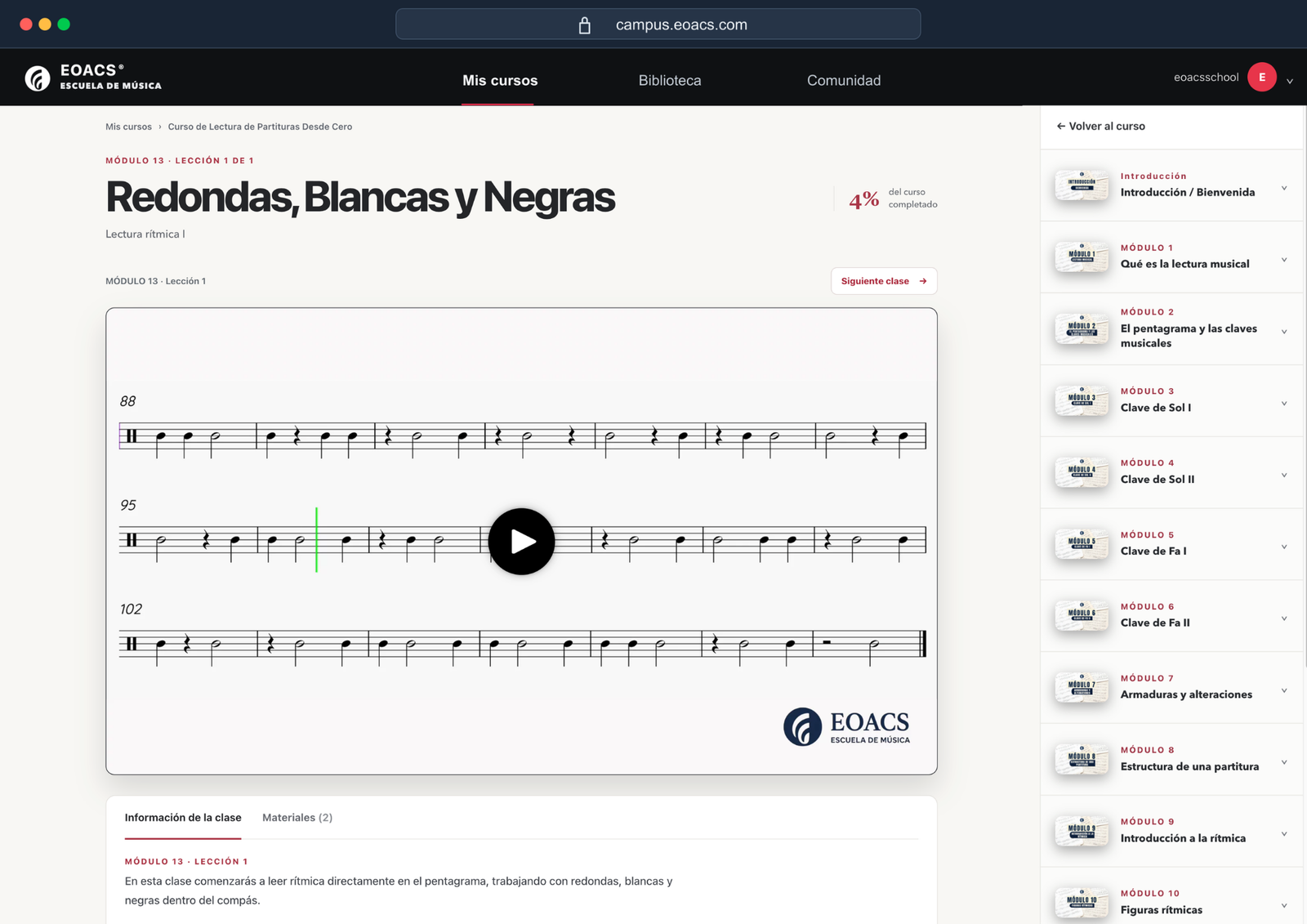
Task: Click the Módulo 3 thumbnail image
Action: point(1082,400)
